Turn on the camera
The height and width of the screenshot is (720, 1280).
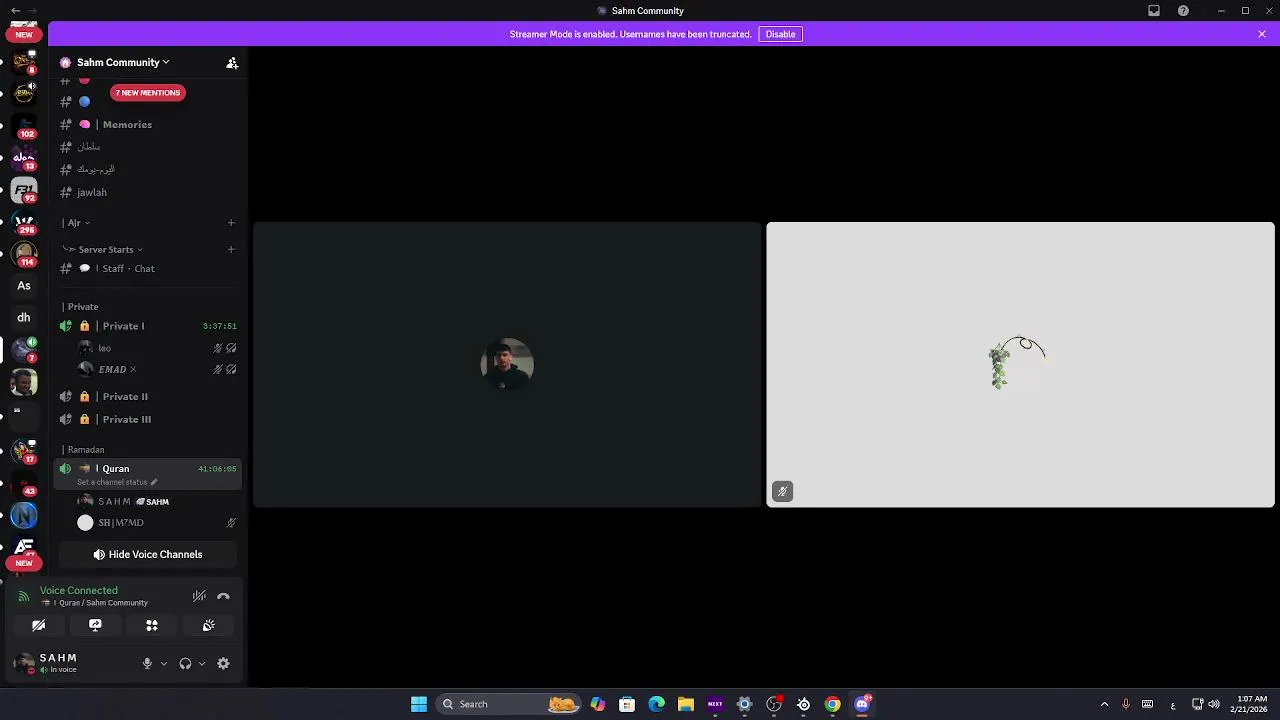coord(38,625)
